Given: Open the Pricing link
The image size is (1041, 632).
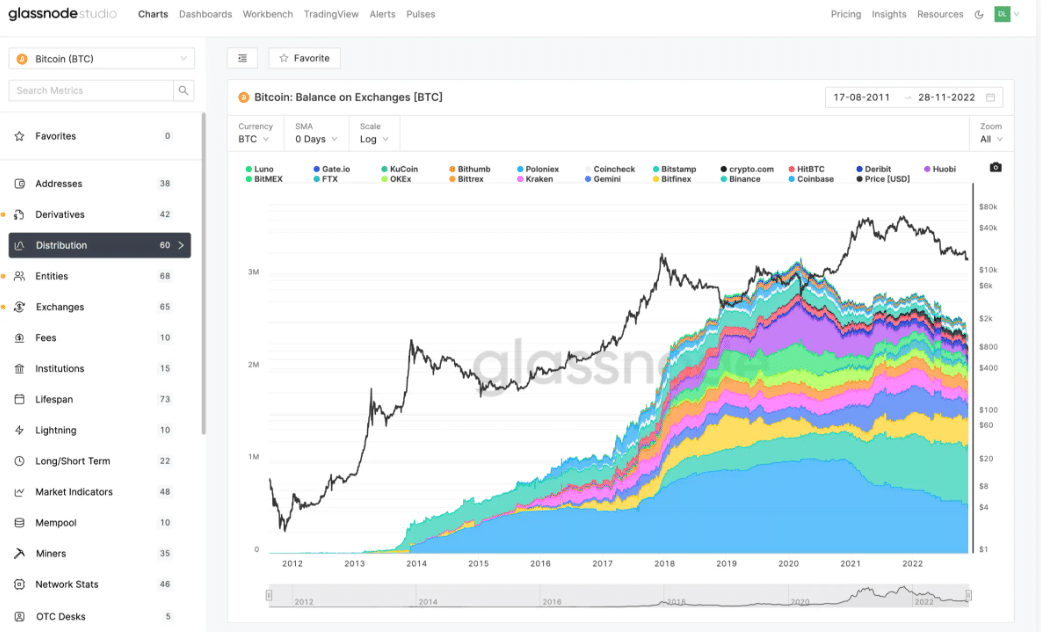Looking at the screenshot, I should tap(845, 14).
